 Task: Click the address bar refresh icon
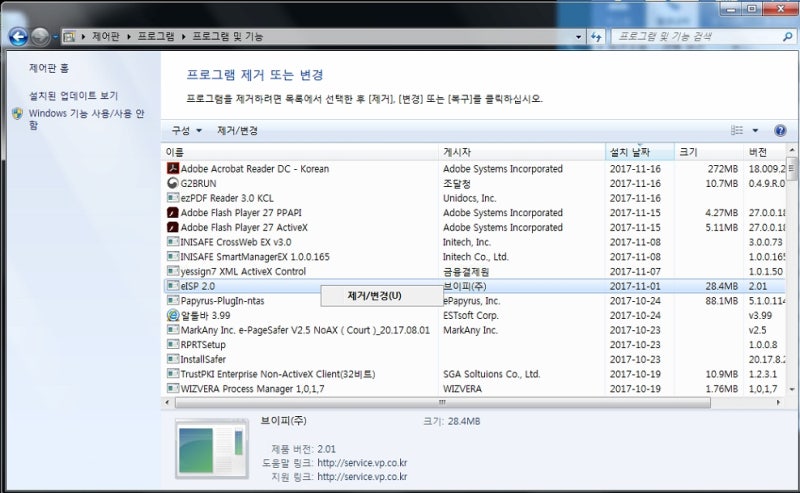point(595,37)
